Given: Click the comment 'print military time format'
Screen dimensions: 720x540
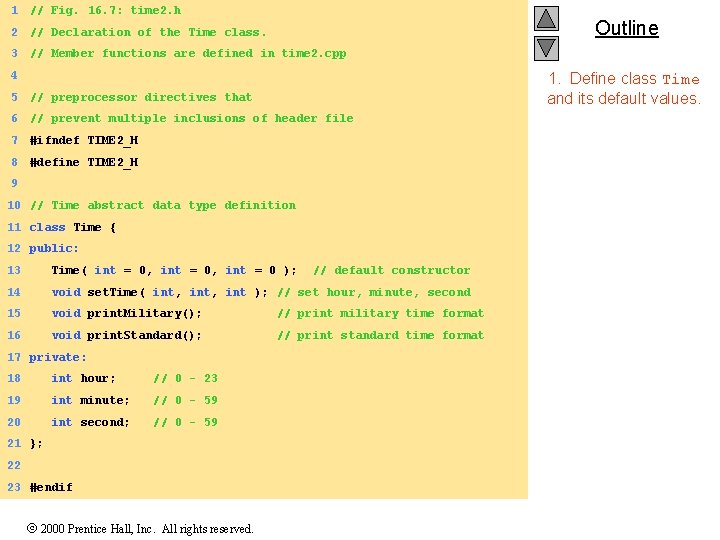Looking at the screenshot, I should pyautogui.click(x=390, y=313).
